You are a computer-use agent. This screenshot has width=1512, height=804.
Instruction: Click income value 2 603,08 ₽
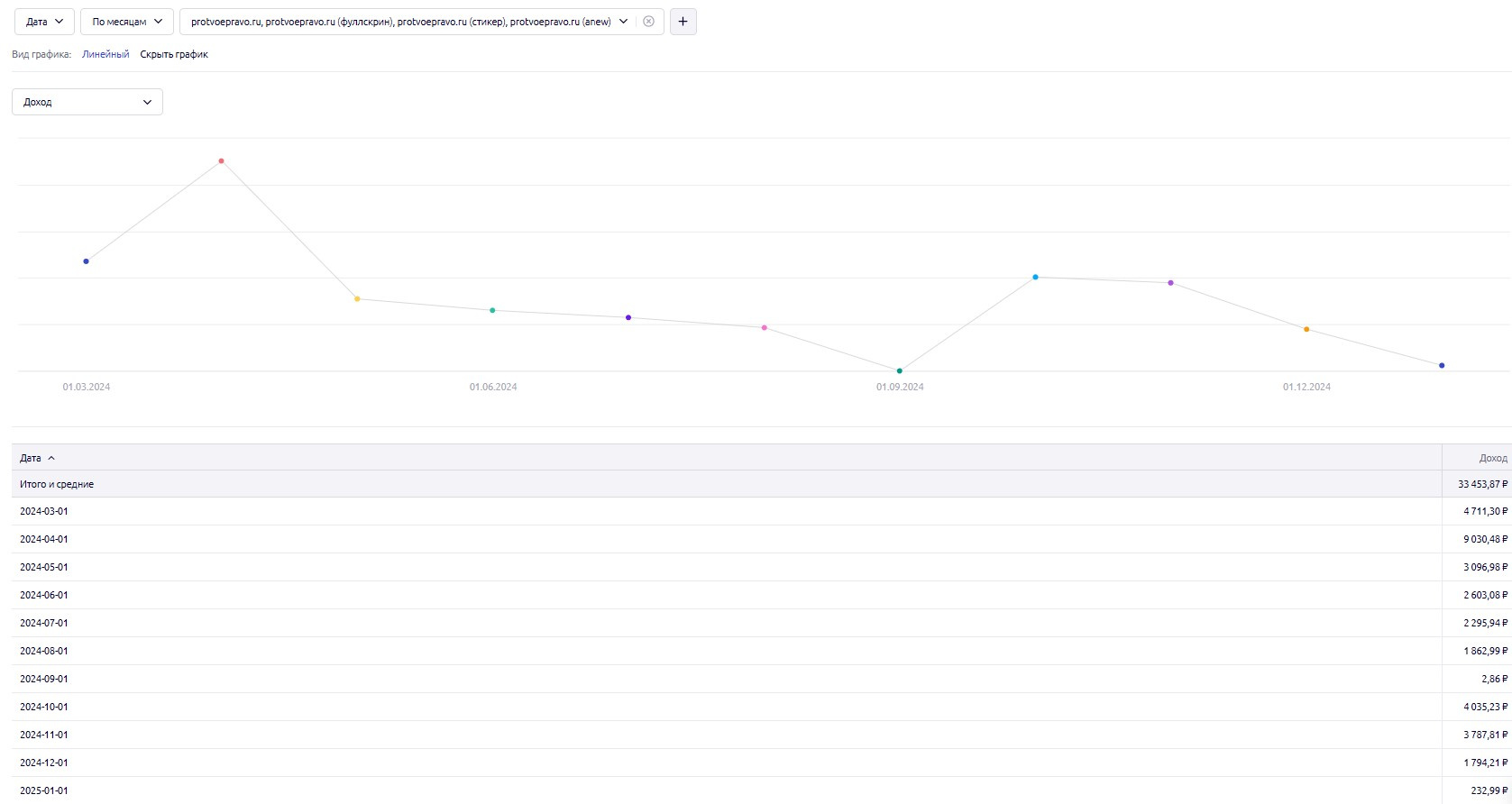pyautogui.click(x=1485, y=595)
